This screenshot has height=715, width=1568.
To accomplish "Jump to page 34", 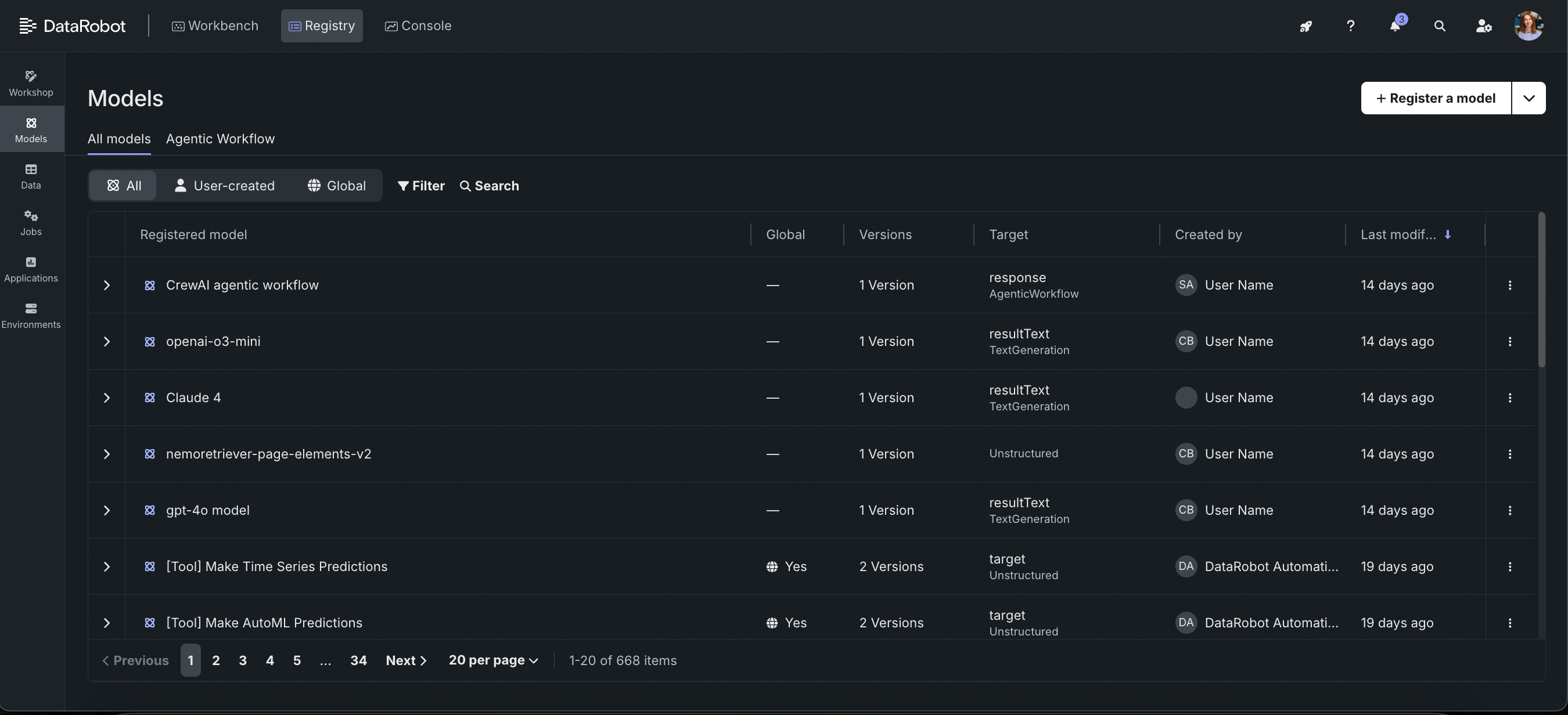I will [x=358, y=660].
